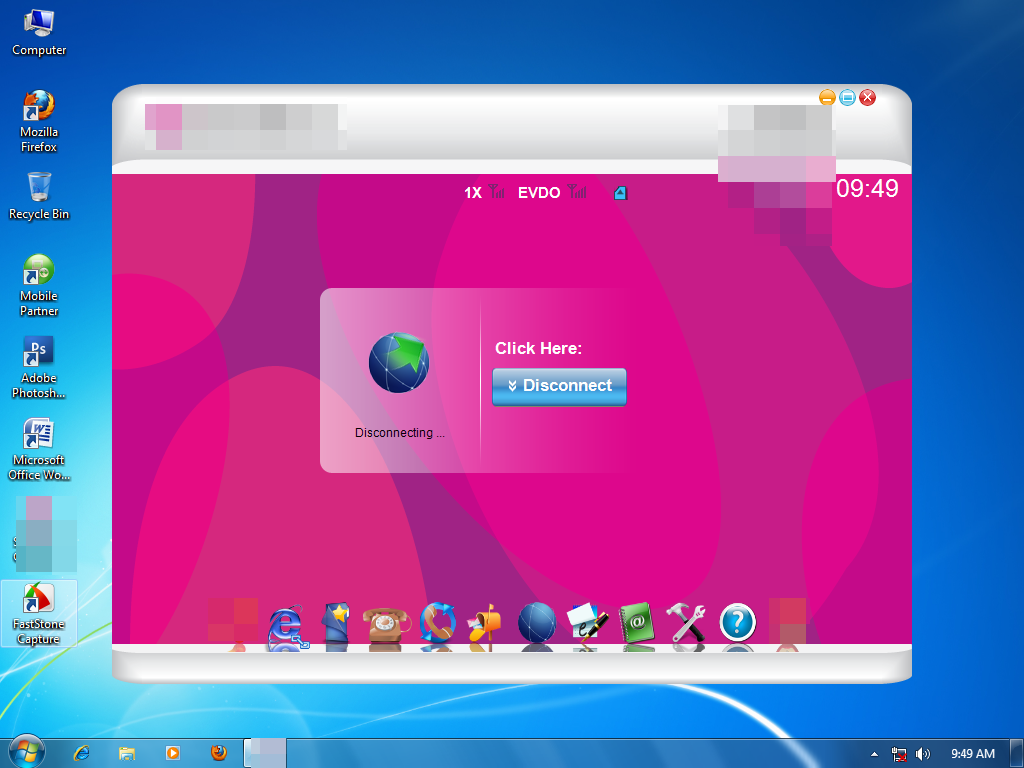This screenshot has height=768, width=1024.
Task: Minimize the dialer window with orange button
Action: pyautogui.click(x=827, y=98)
